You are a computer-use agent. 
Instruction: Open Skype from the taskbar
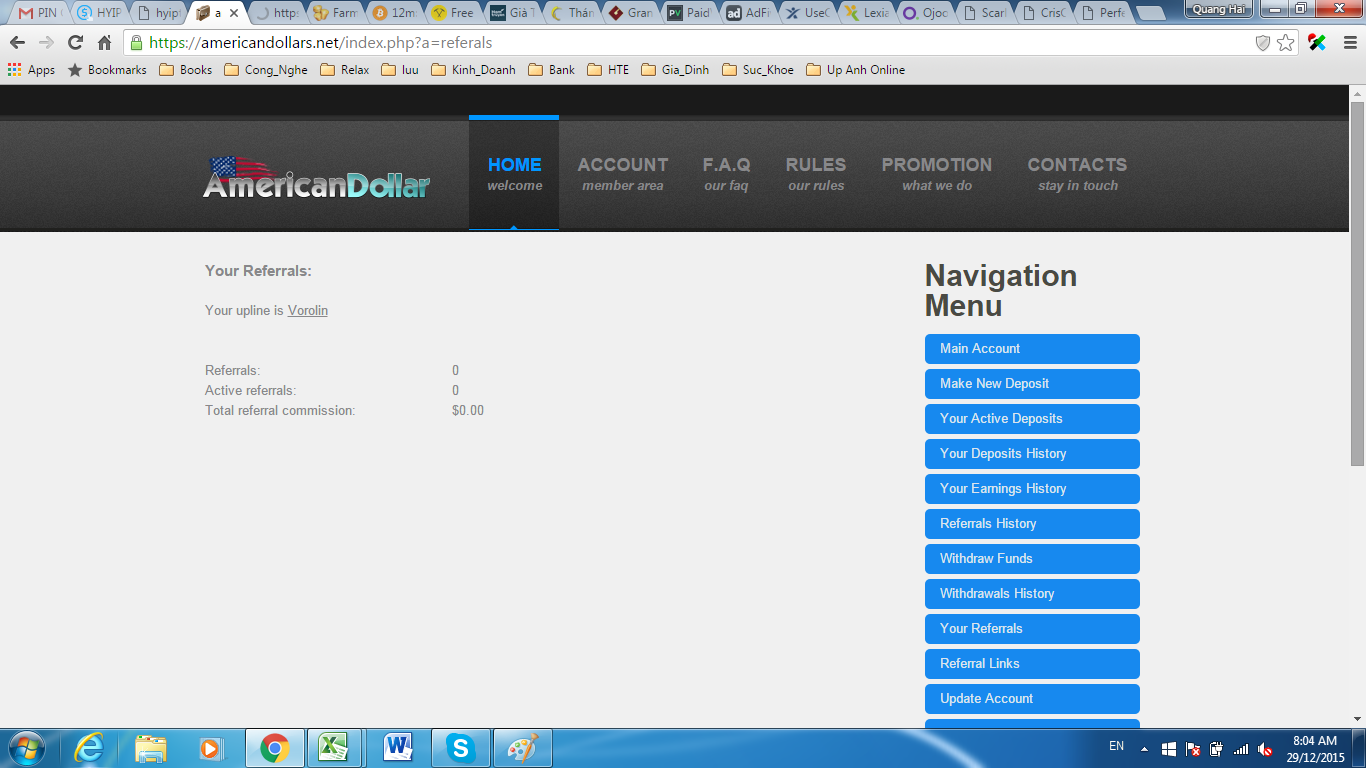tap(460, 748)
